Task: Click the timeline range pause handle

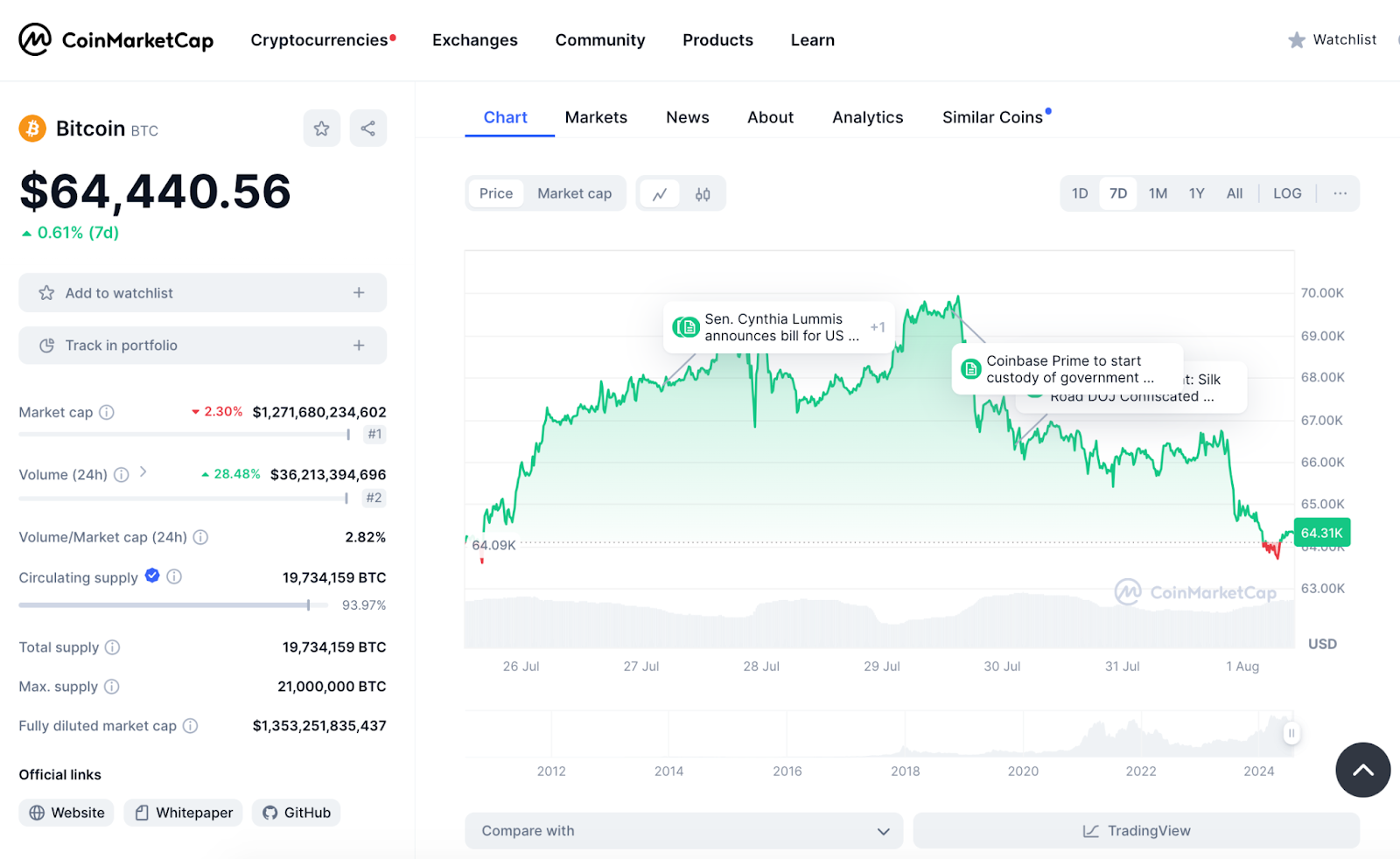Action: (x=1291, y=733)
